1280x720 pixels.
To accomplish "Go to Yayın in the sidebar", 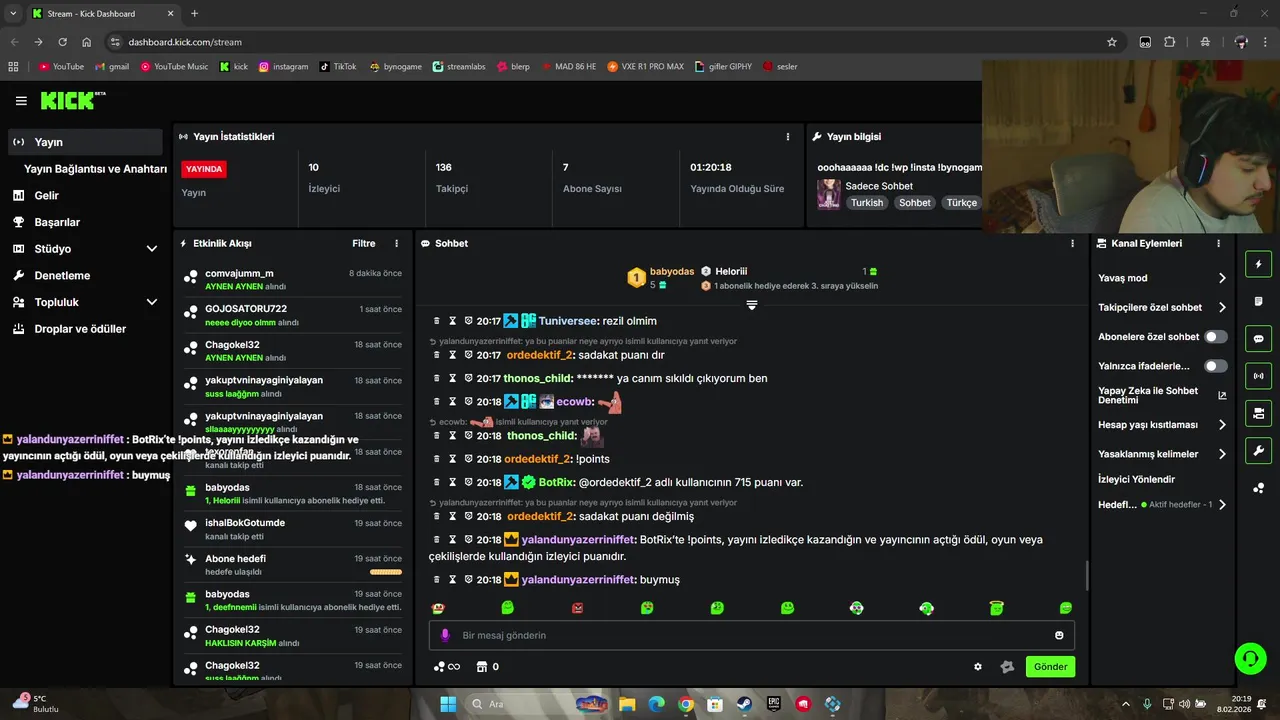I will point(85,142).
